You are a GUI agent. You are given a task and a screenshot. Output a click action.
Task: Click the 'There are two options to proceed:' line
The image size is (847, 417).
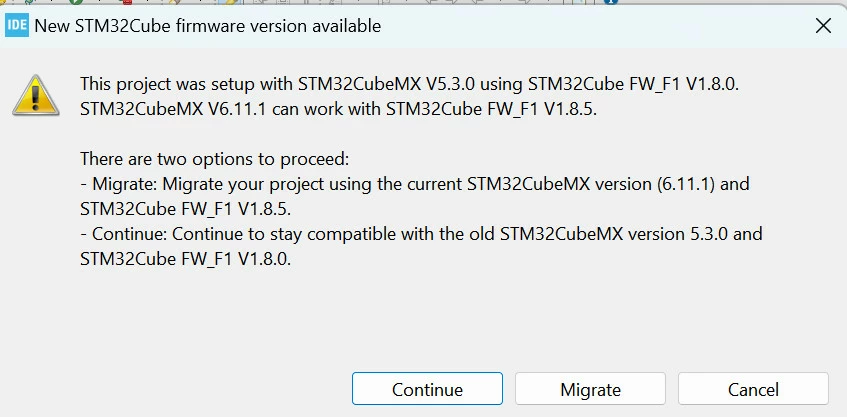(215, 159)
